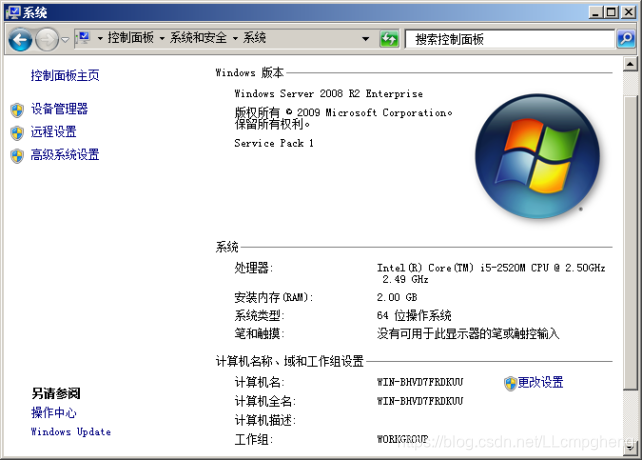Select 控制面板 breadcrumb segment
Viewport: 643px width, 460px height.
(x=130, y=38)
